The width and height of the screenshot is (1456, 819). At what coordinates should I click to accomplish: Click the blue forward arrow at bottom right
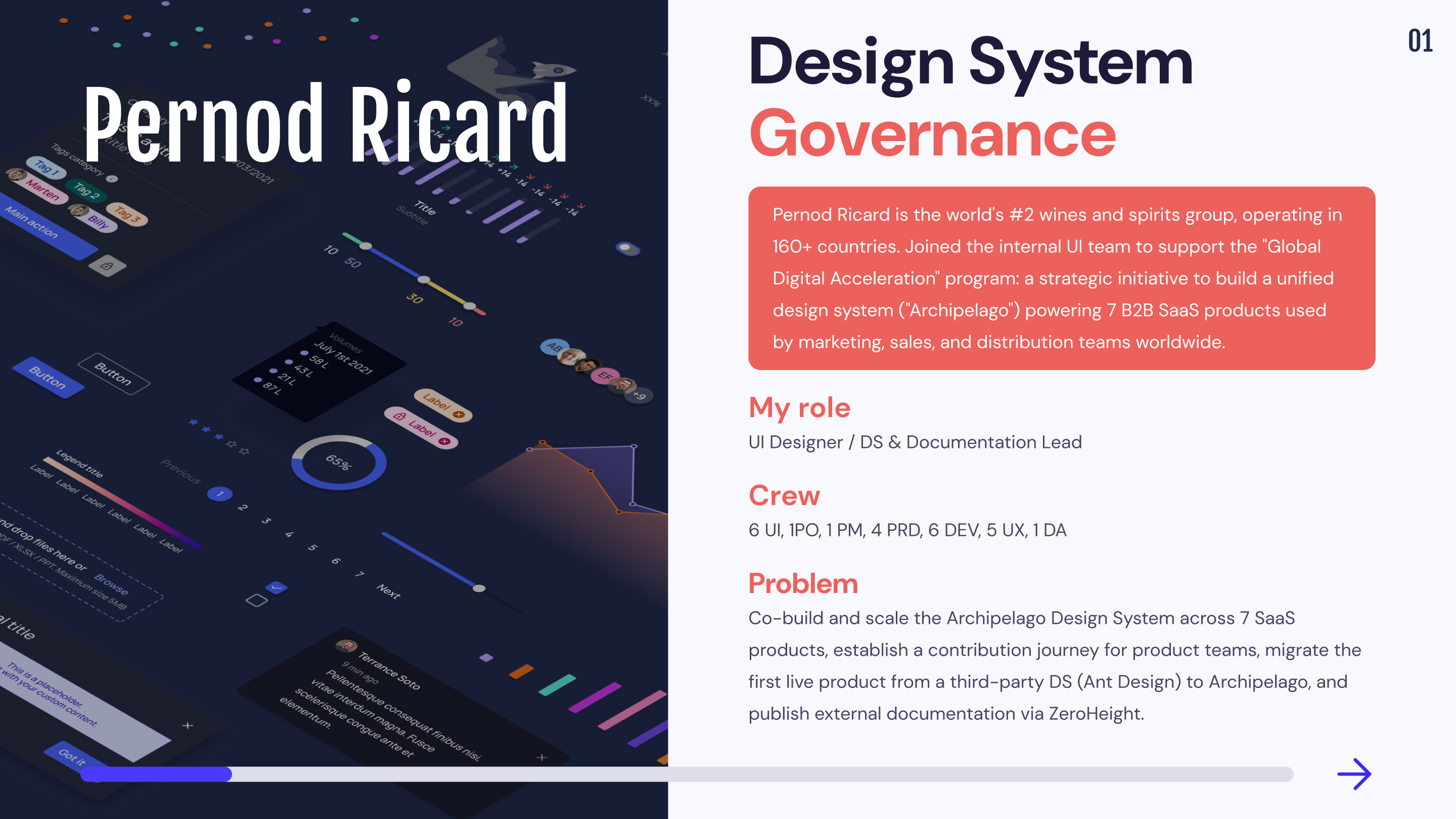(x=1355, y=775)
